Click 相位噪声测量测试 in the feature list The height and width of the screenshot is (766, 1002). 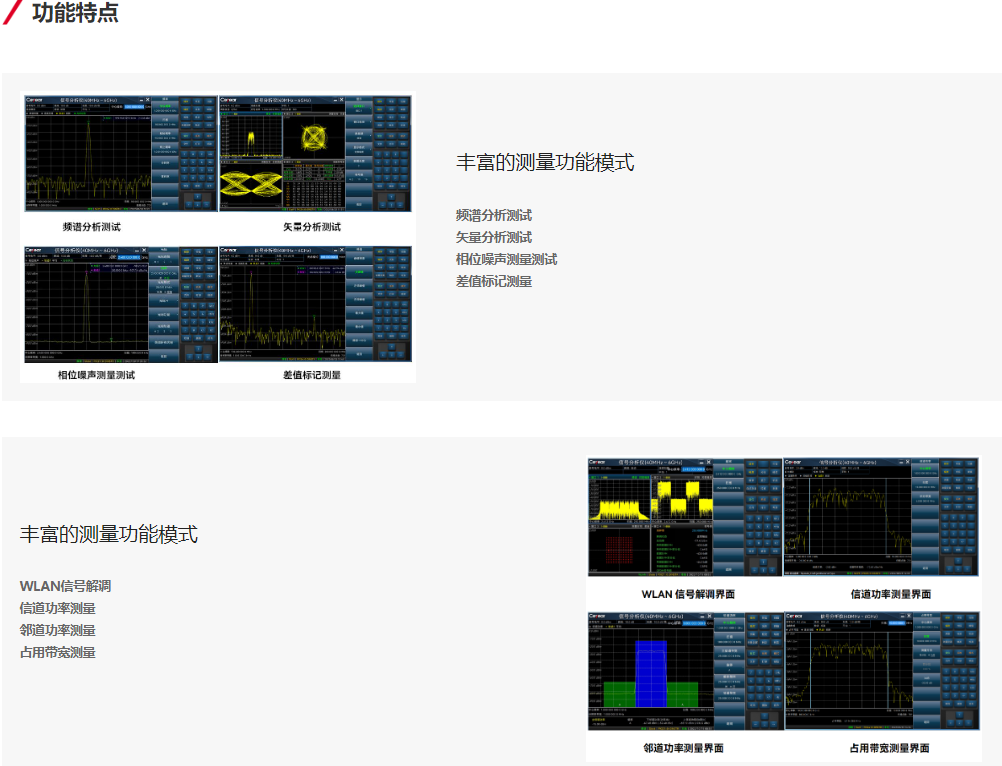(x=507, y=259)
